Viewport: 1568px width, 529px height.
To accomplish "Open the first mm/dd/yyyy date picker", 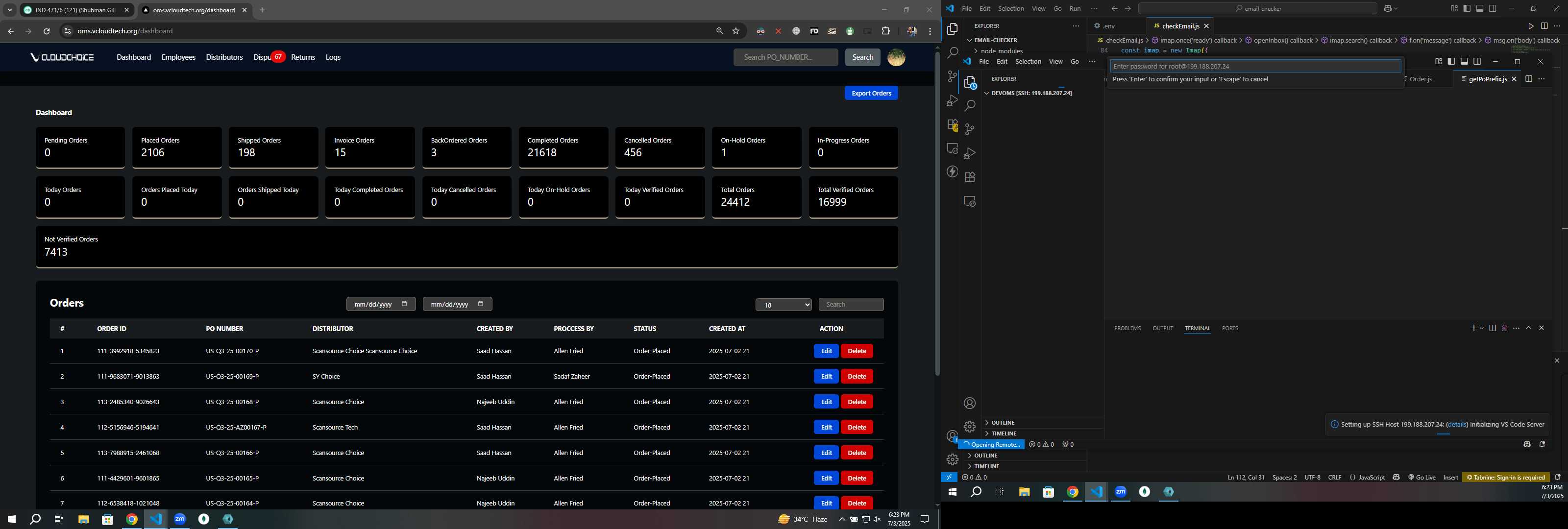I will point(381,304).
